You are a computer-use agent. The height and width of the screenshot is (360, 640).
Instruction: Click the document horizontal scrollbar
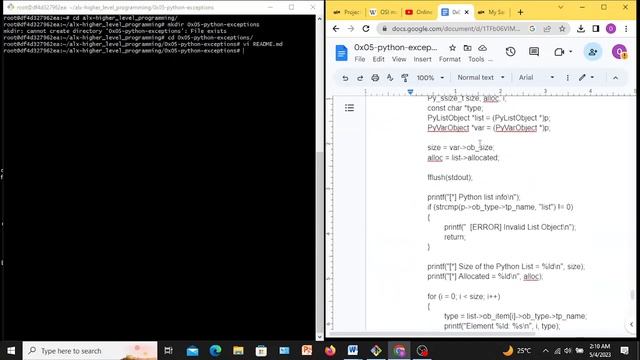[433, 334]
